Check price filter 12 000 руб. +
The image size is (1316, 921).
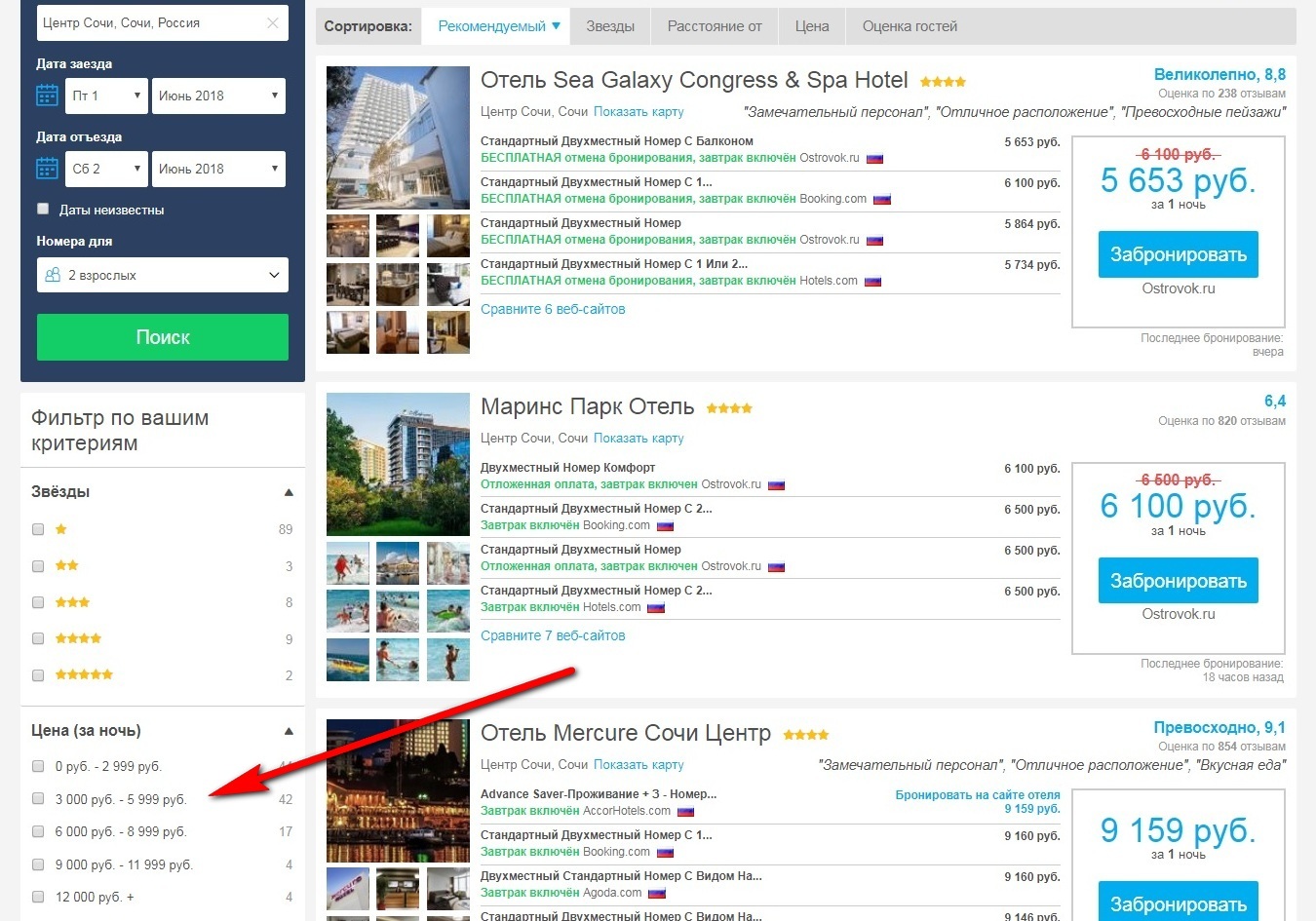pyautogui.click(x=38, y=897)
